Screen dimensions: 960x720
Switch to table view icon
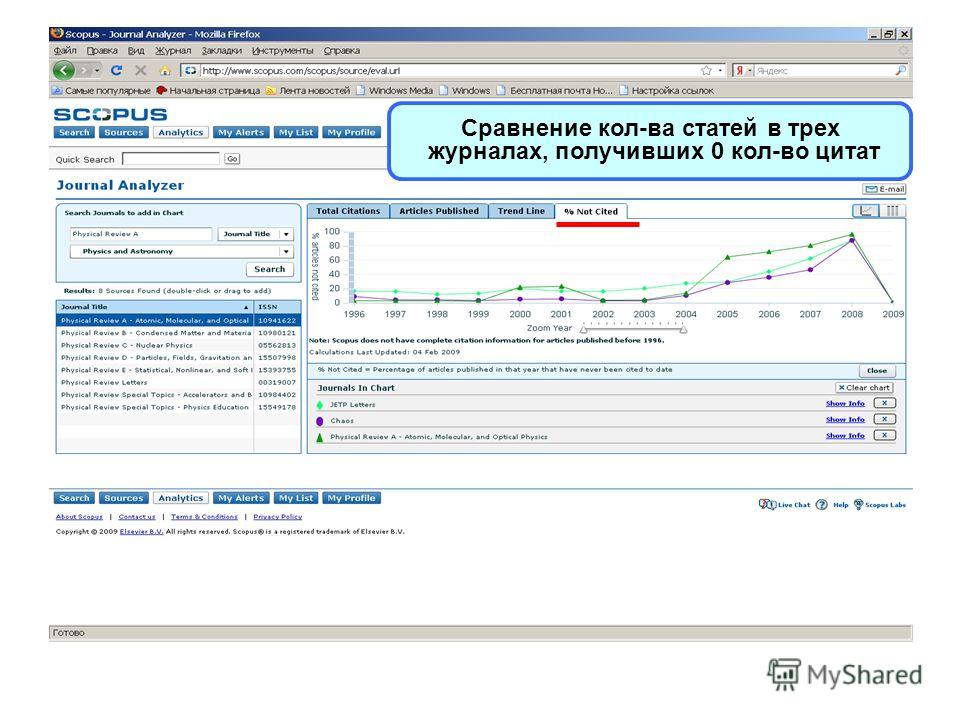[893, 211]
